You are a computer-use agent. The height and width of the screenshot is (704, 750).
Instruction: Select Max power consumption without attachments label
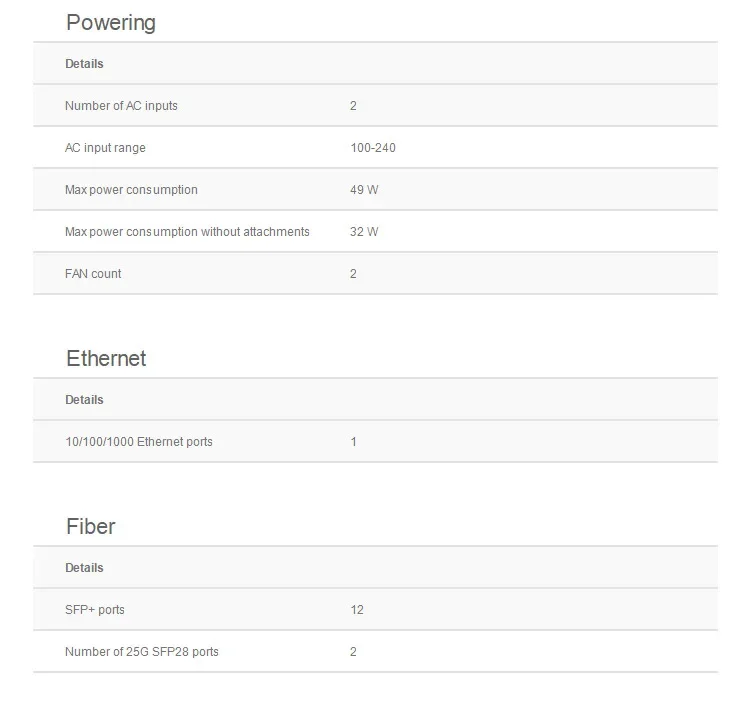click(187, 232)
